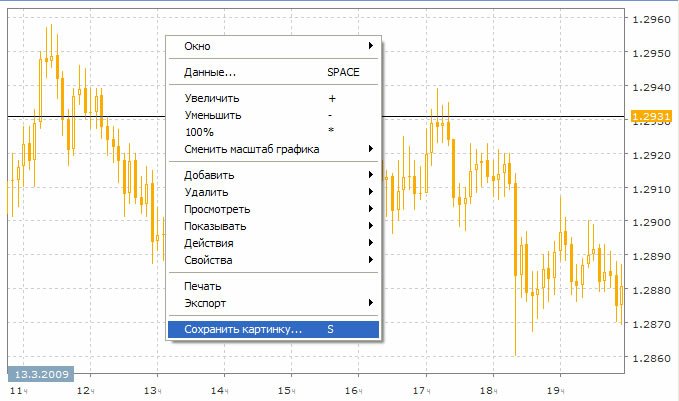The image size is (679, 401).
Task: Open the Окно submenu
Action: click(197, 46)
